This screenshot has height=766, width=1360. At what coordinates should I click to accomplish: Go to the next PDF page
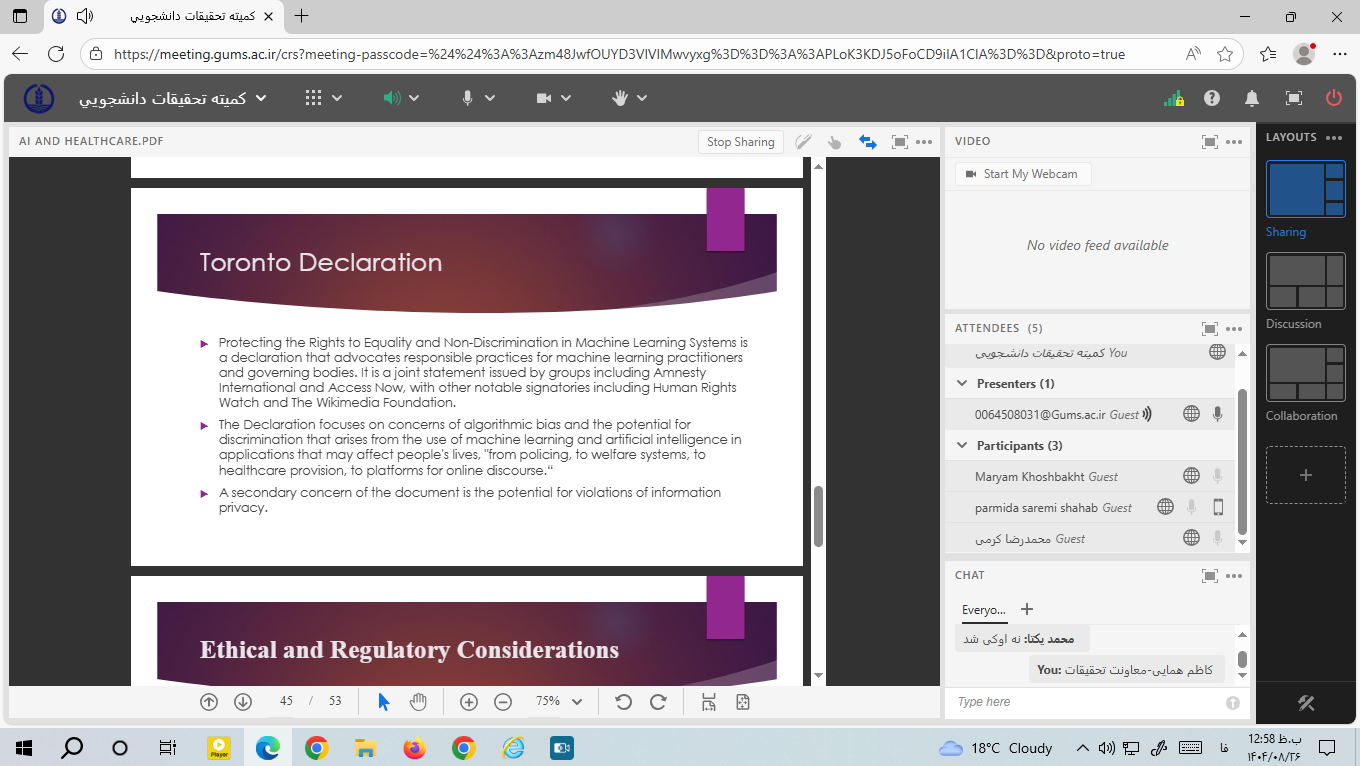click(243, 702)
